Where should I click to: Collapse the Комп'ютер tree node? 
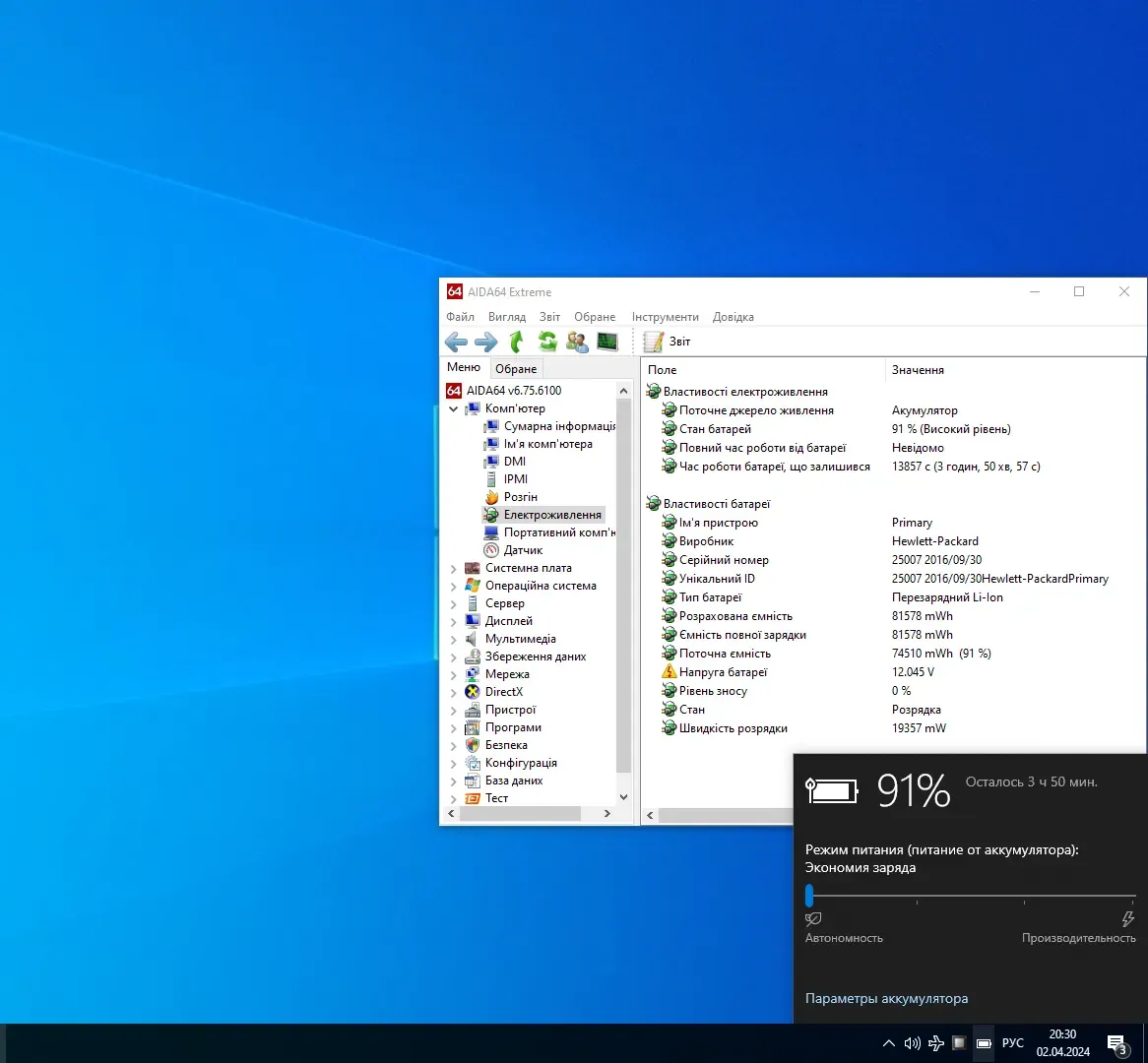click(x=454, y=408)
